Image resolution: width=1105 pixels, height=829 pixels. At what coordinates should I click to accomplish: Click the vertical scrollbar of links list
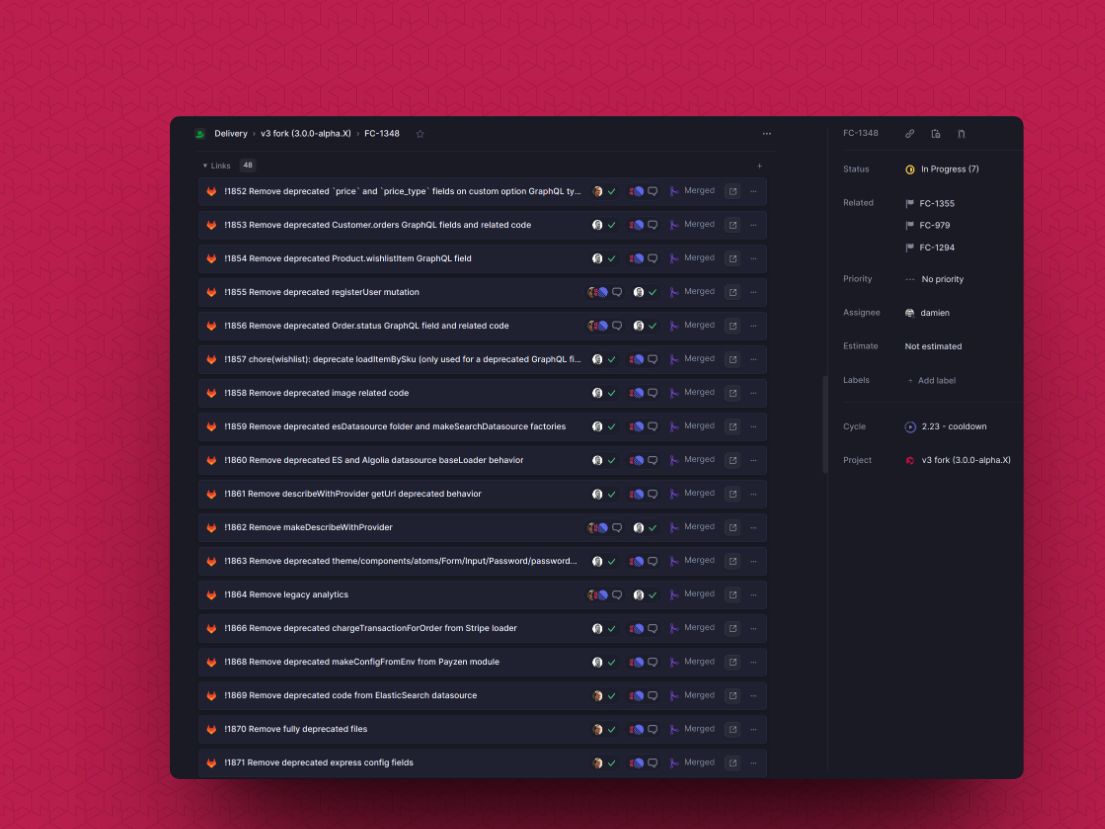pos(825,424)
